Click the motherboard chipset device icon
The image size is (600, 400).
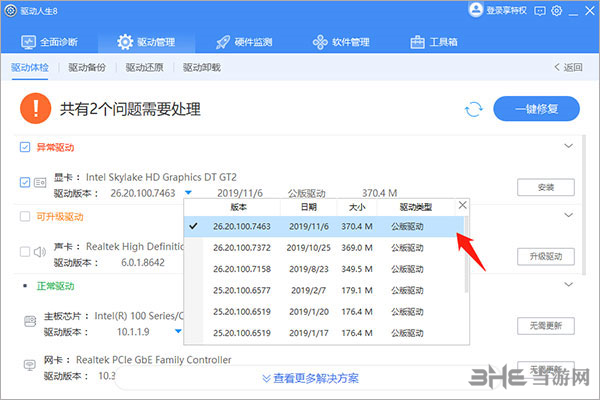coord(30,321)
